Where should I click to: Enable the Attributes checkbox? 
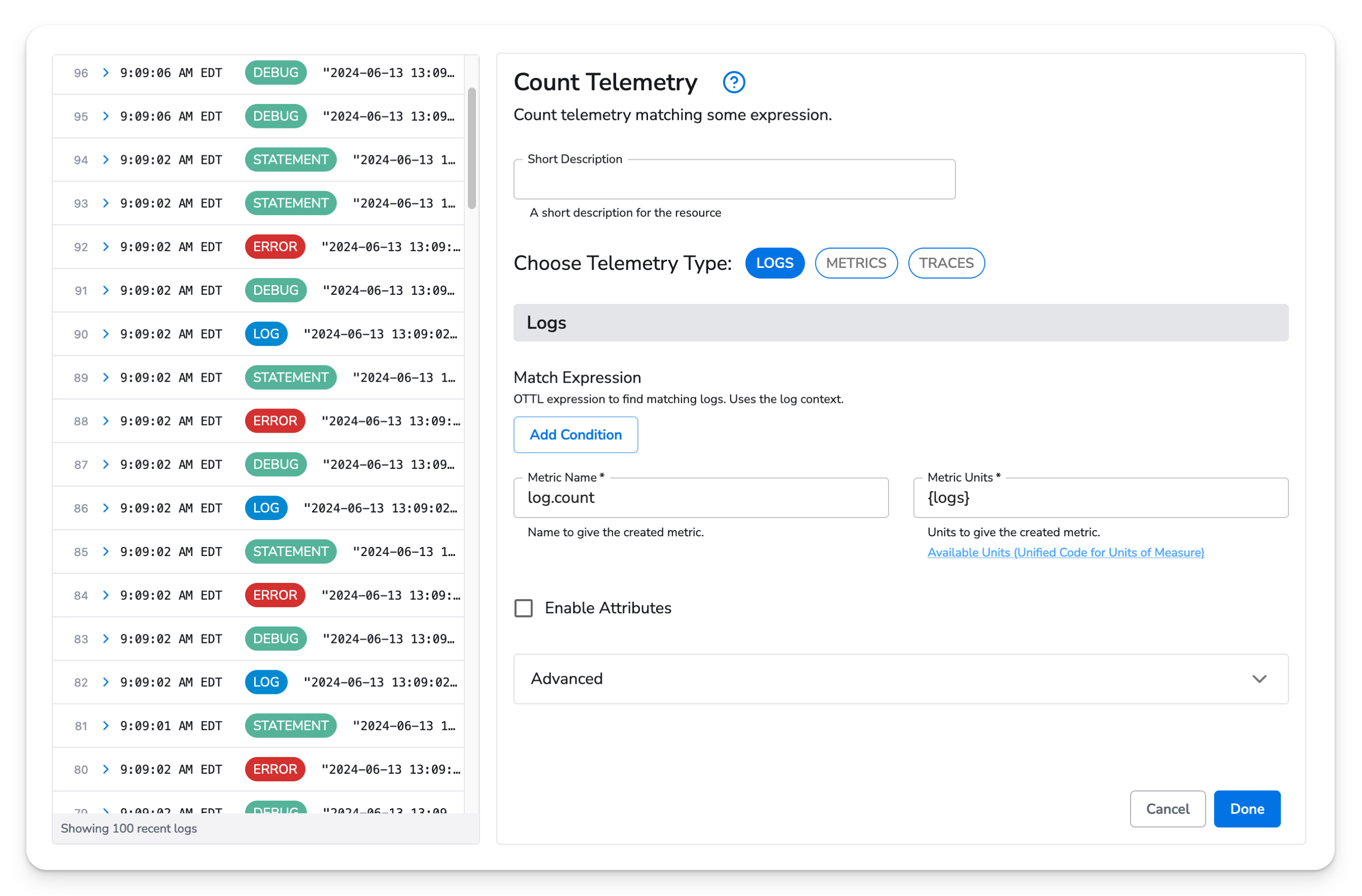pyautogui.click(x=523, y=608)
